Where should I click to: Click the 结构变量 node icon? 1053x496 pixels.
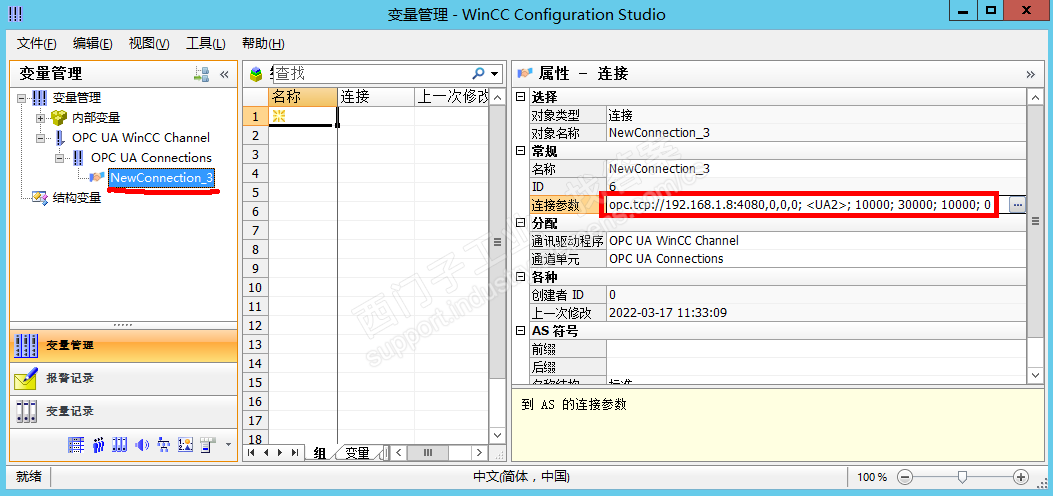(40, 198)
